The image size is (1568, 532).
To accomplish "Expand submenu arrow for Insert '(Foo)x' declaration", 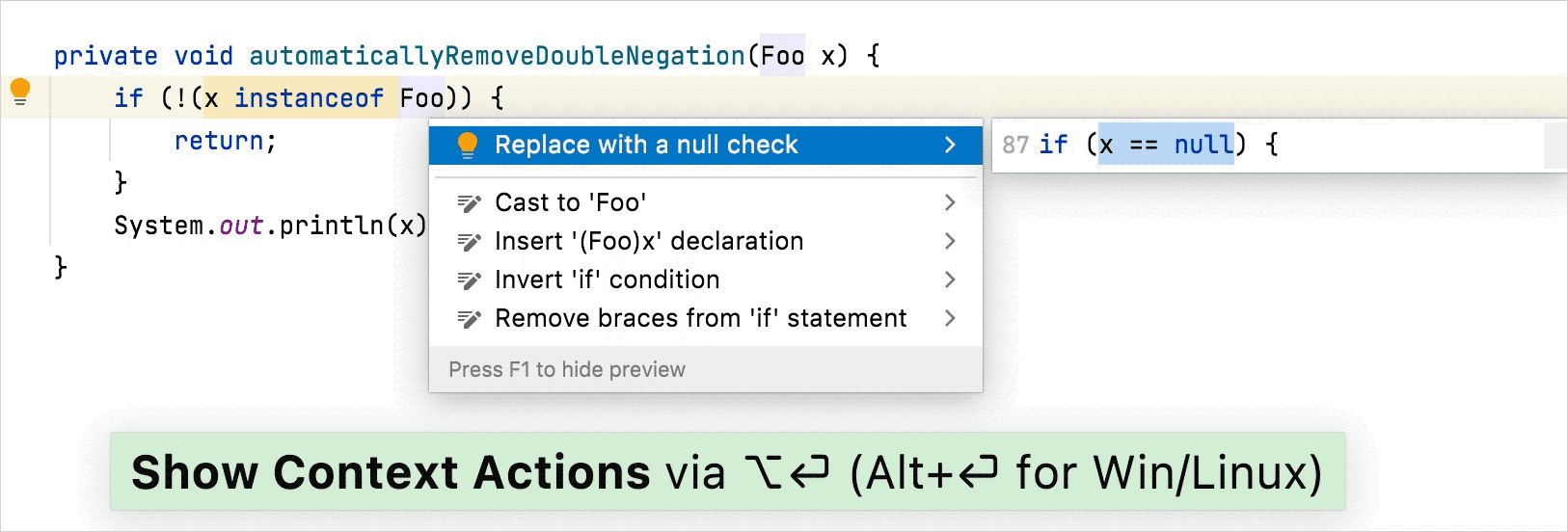I will point(950,241).
